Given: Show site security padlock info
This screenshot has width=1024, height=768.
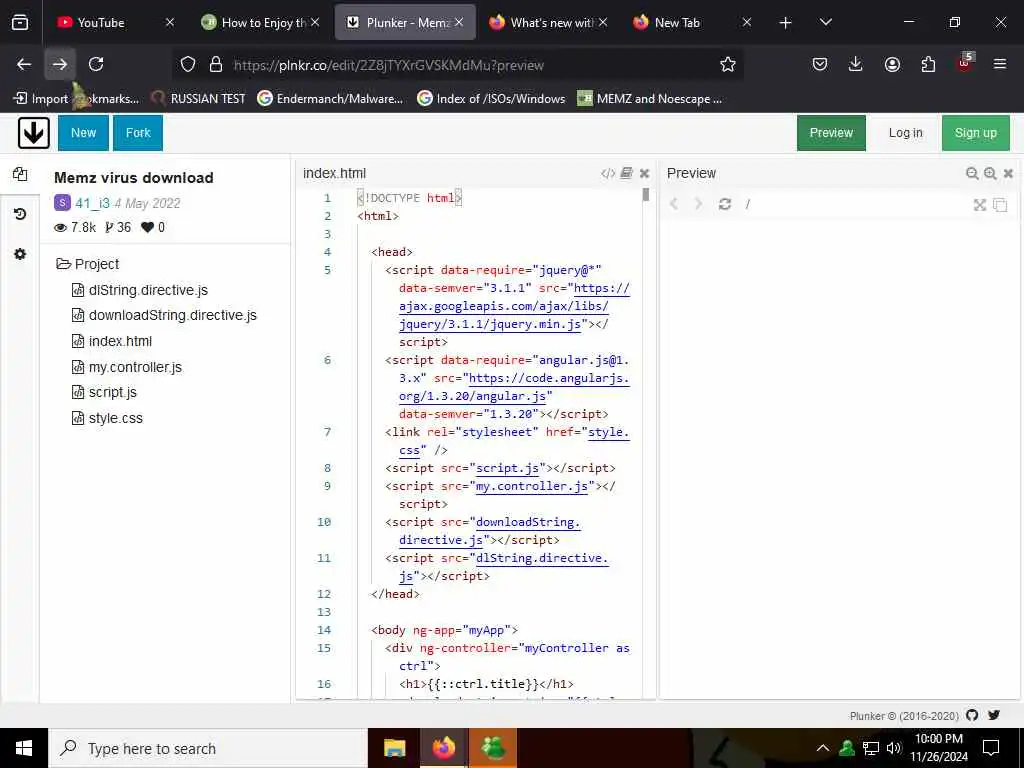Looking at the screenshot, I should tap(216, 64).
